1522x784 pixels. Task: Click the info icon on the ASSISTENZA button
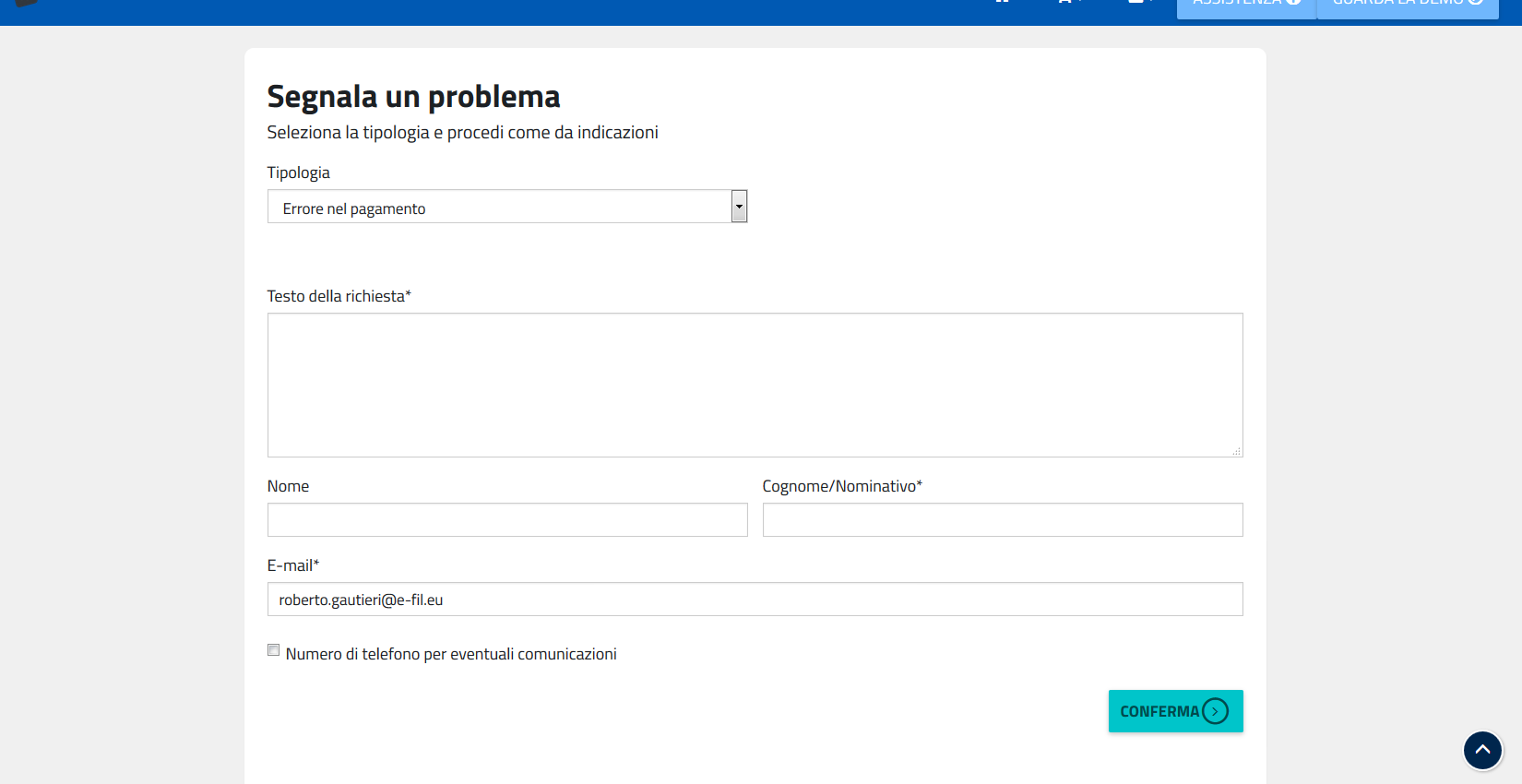1293,3
